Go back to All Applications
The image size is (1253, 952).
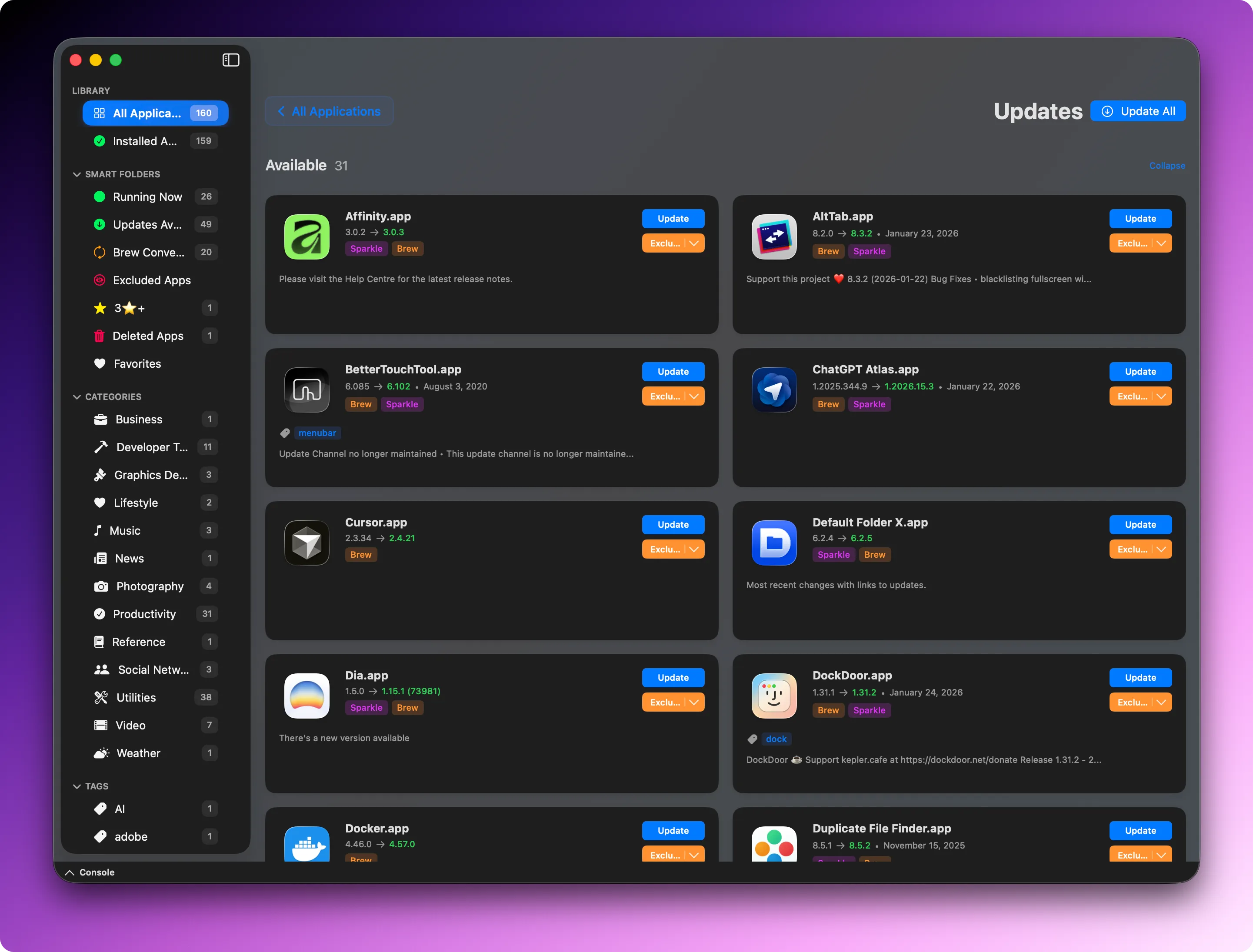click(x=329, y=111)
